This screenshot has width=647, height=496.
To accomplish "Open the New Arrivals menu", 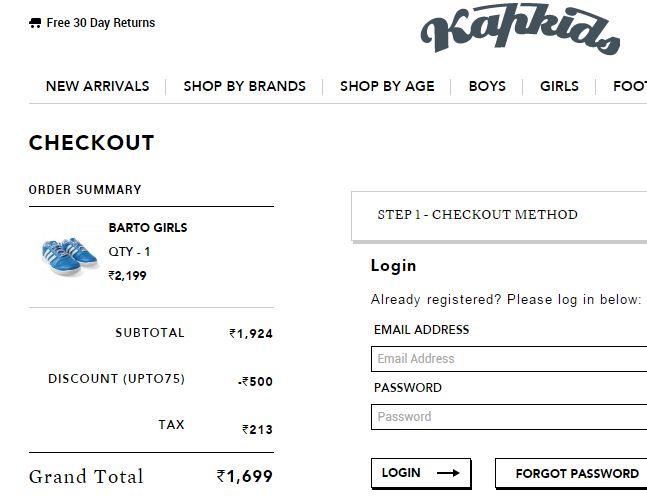I will click(x=97, y=86).
